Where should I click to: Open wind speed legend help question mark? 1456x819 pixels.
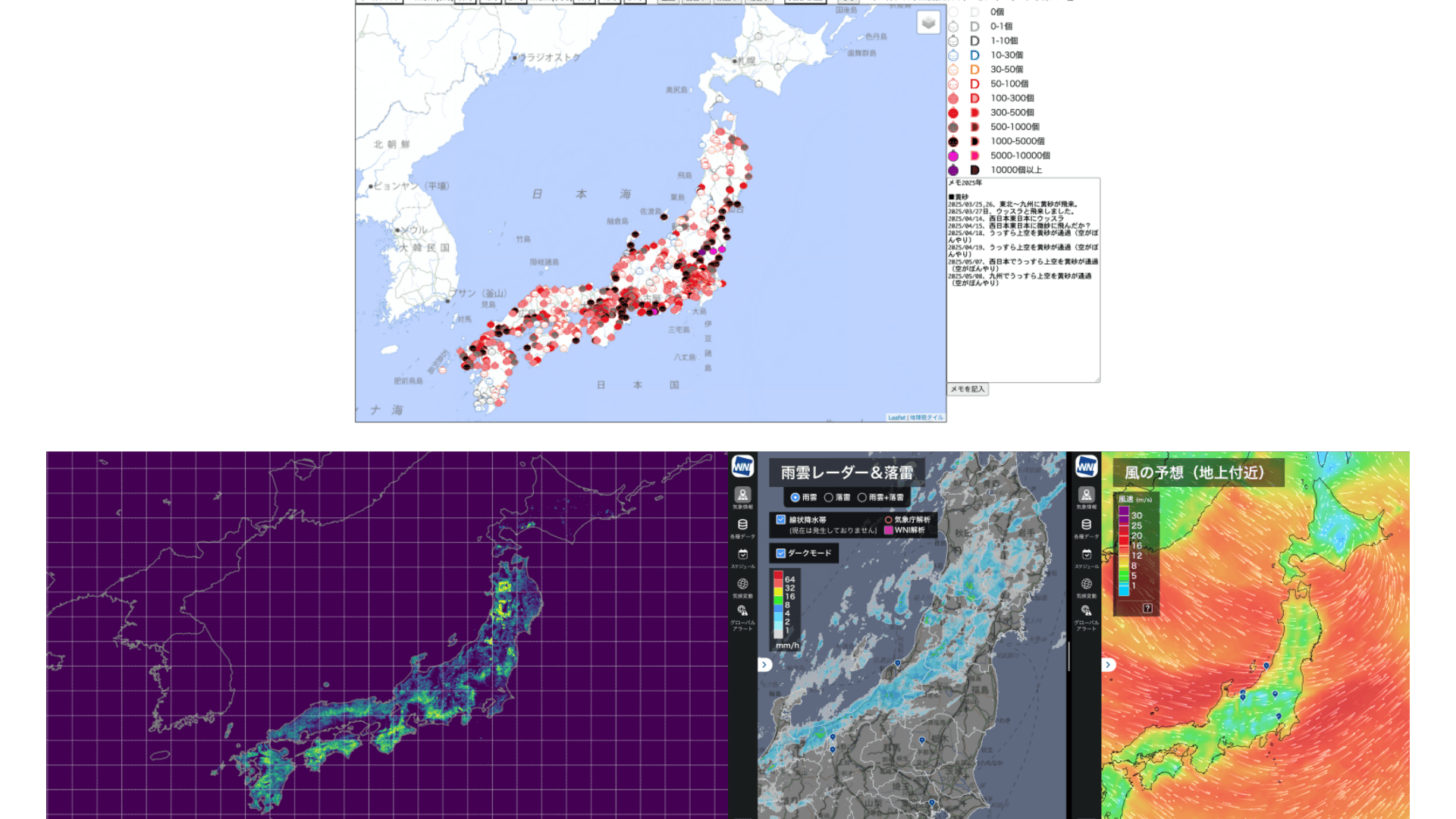tap(1147, 607)
